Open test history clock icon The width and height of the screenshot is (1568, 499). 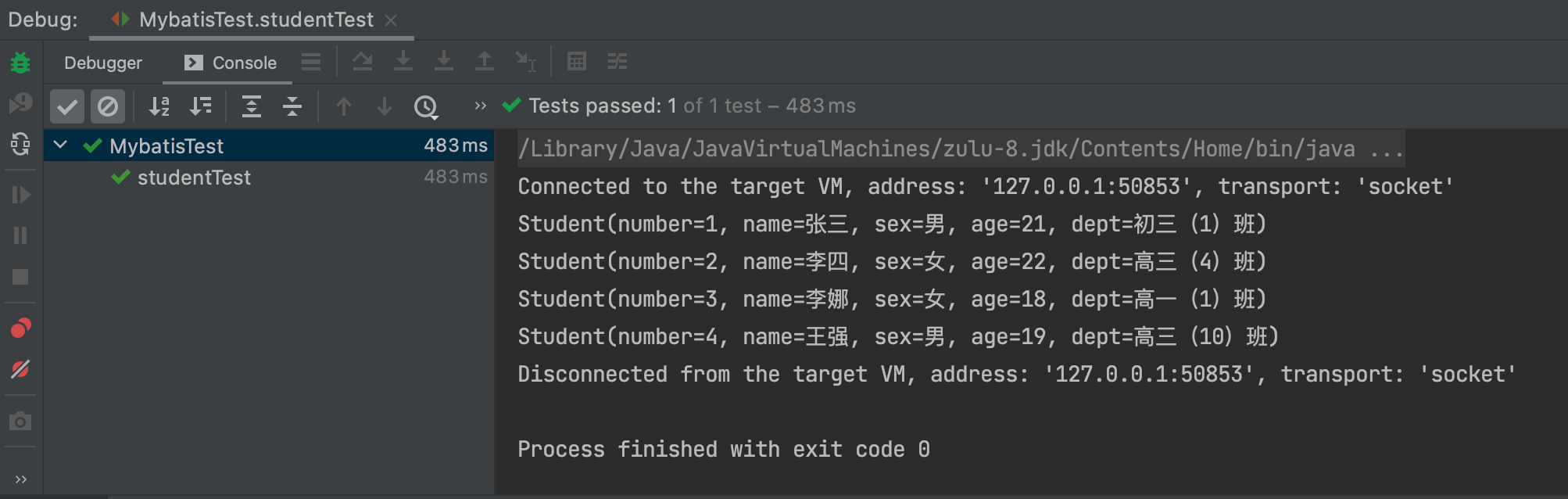(x=426, y=106)
